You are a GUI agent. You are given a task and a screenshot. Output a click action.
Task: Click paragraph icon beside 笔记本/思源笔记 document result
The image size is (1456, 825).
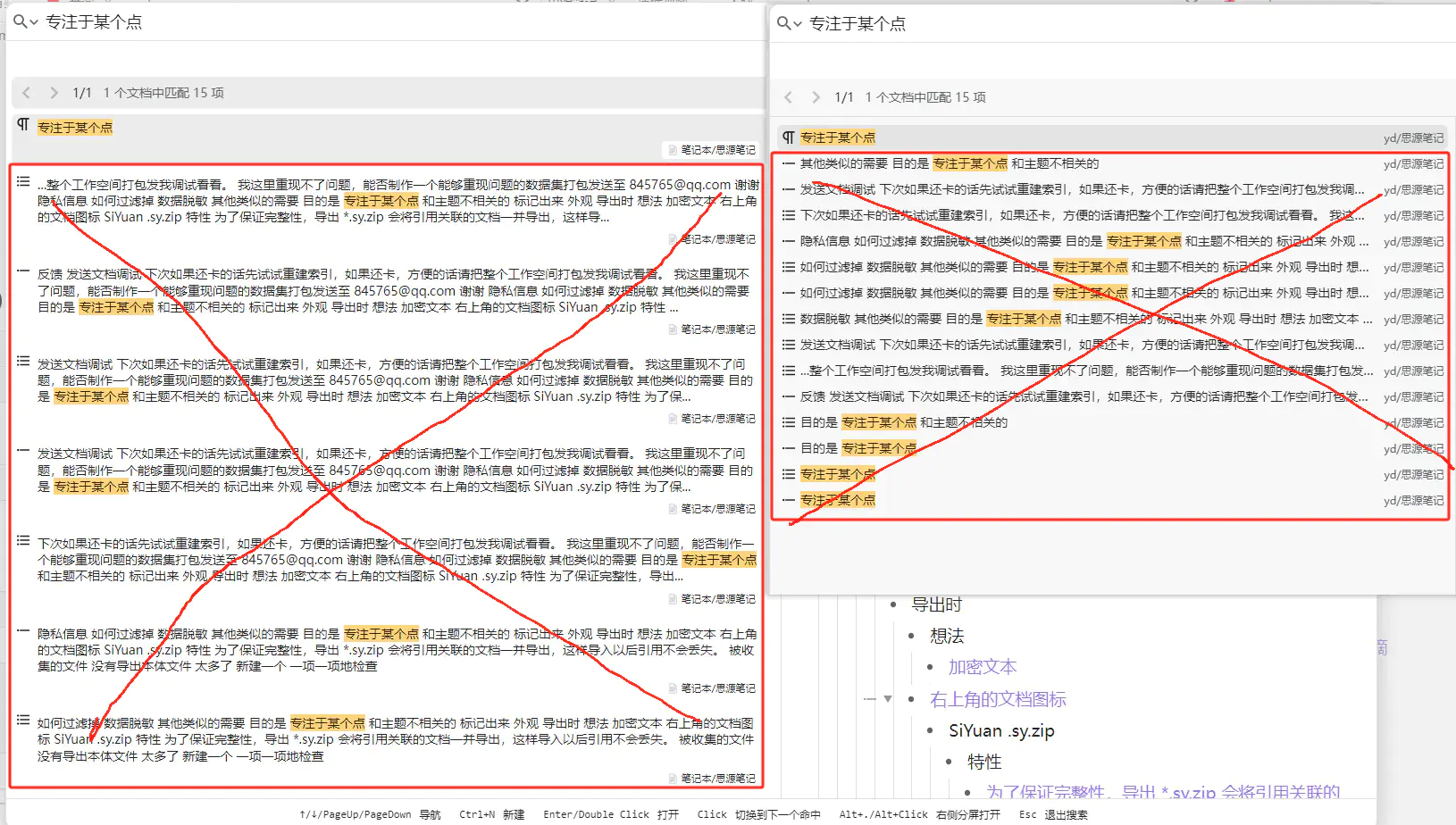[x=23, y=125]
